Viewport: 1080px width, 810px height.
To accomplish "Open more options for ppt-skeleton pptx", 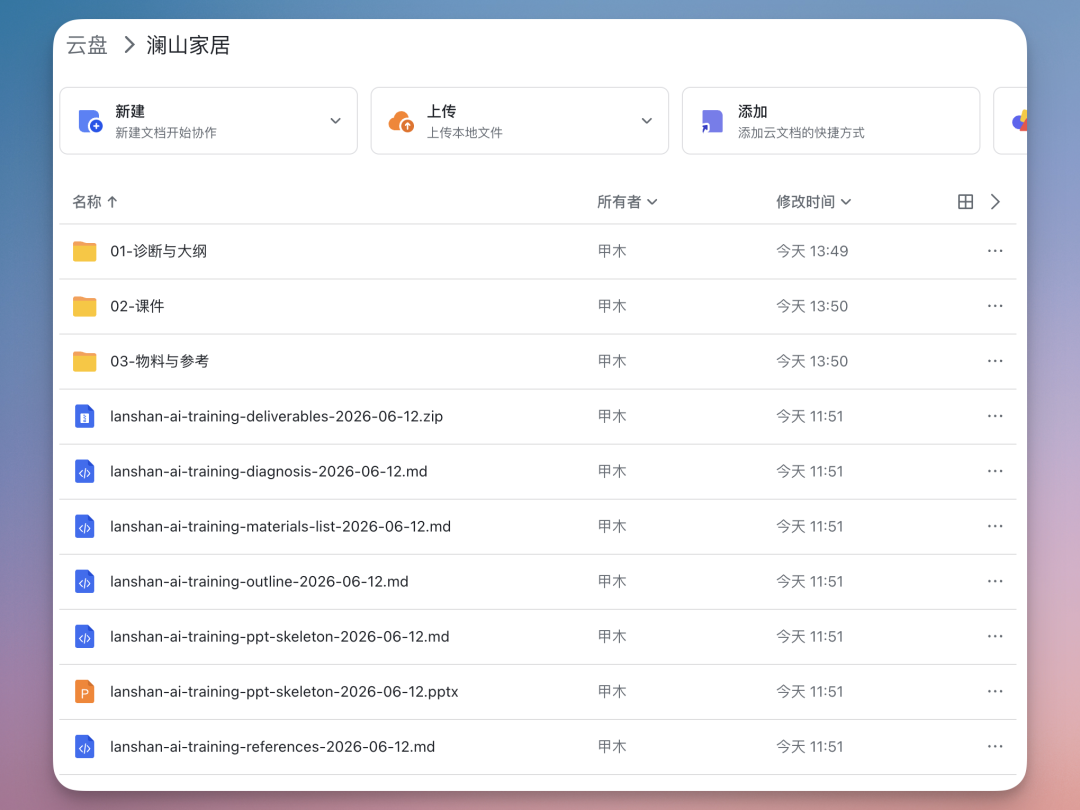I will [x=995, y=692].
